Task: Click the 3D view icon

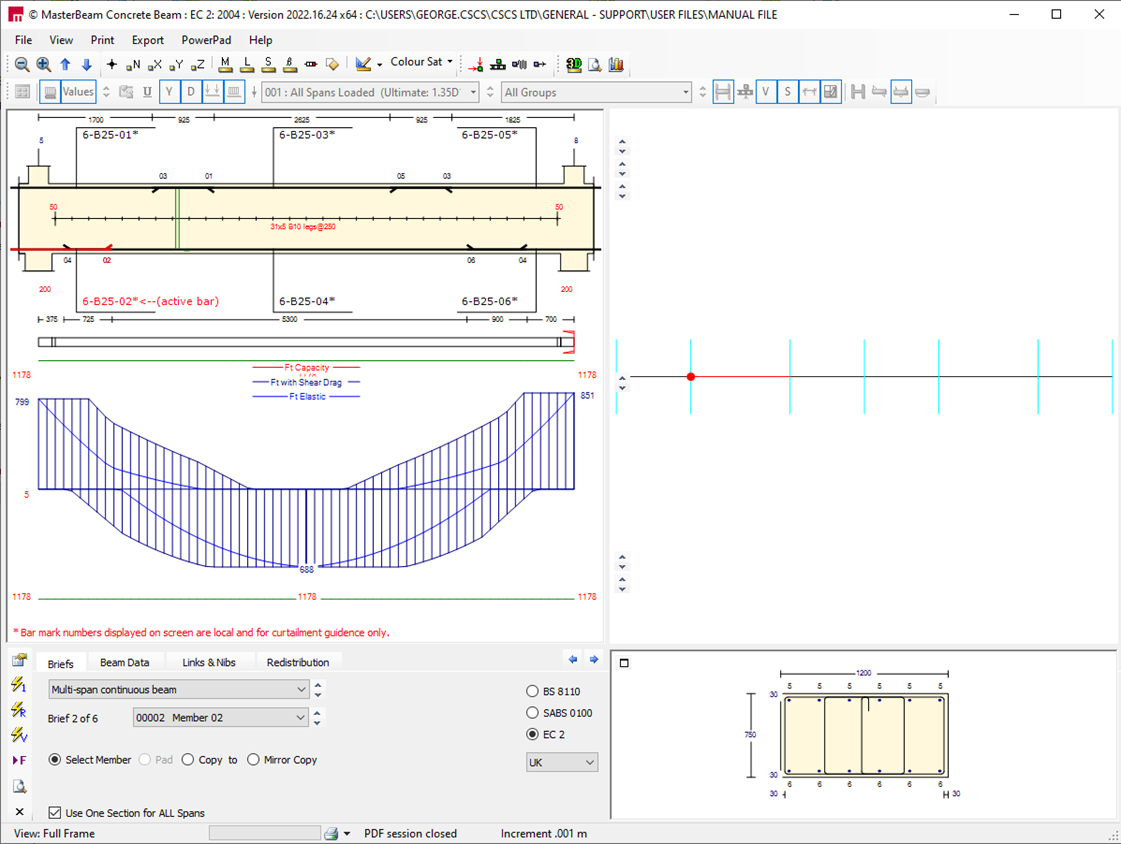Action: pos(573,64)
